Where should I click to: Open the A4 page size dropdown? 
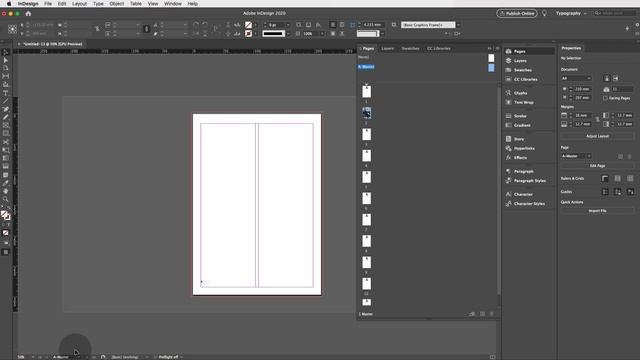[x=576, y=78]
